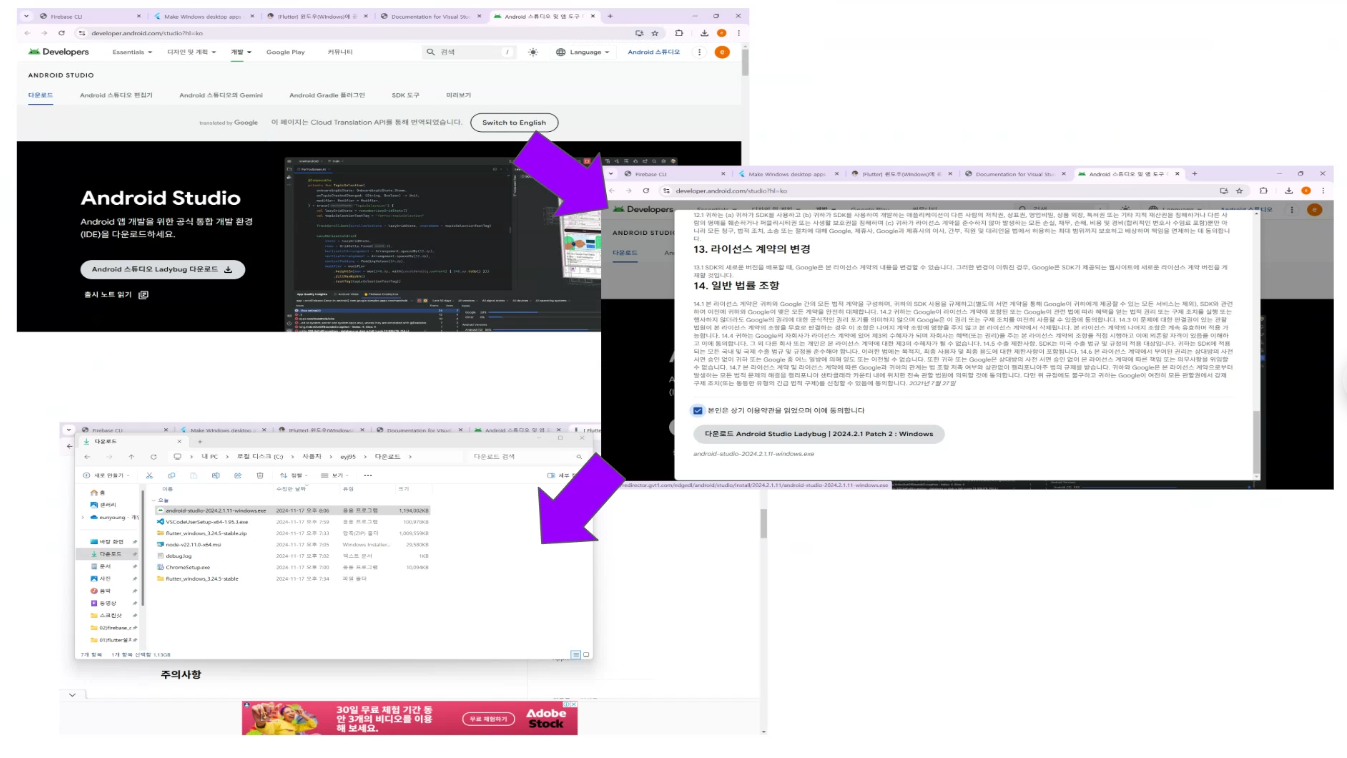Click Cut scissors icon in File Explorer toolbar
The image size is (1347, 758).
149,476
